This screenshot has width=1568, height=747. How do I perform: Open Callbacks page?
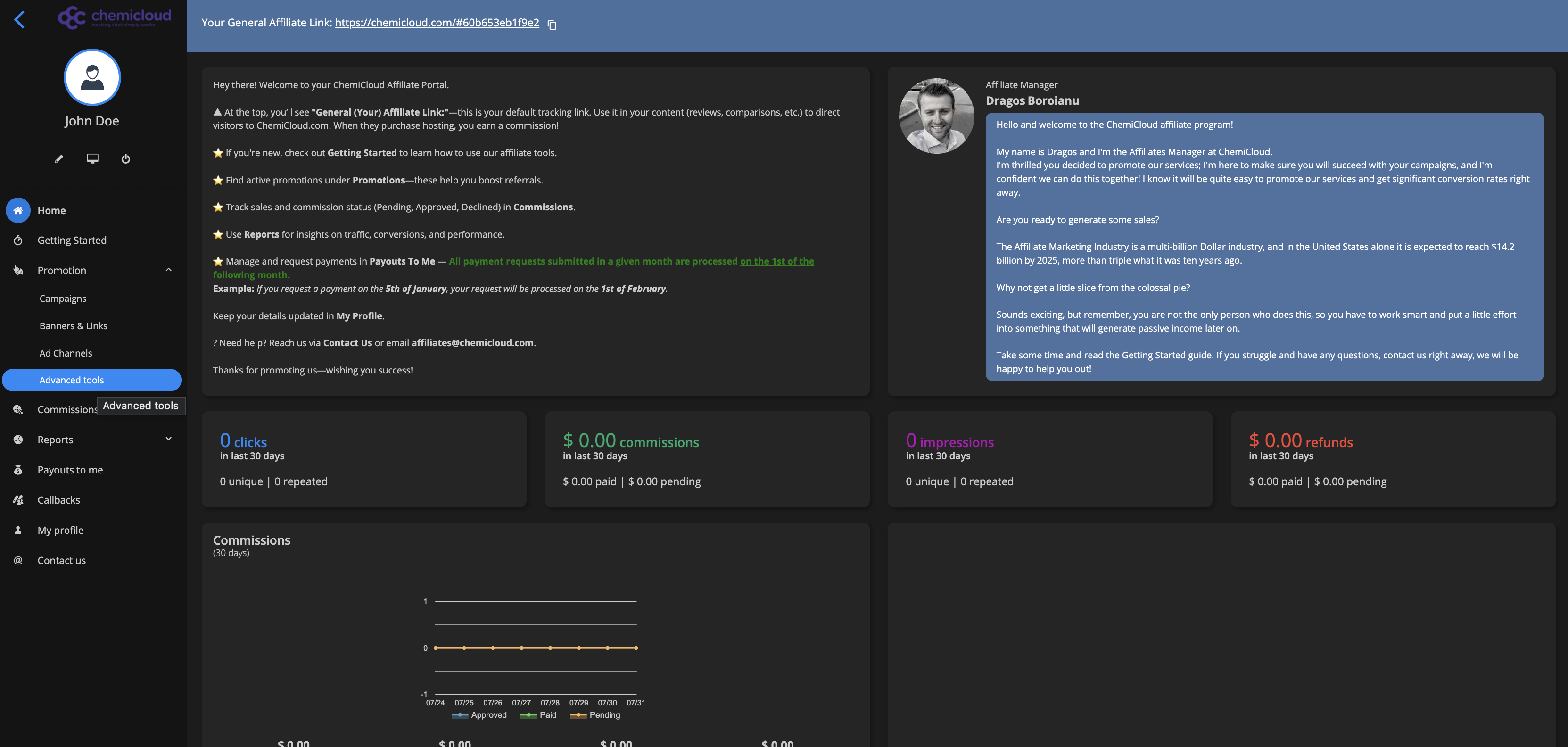pyautogui.click(x=58, y=500)
